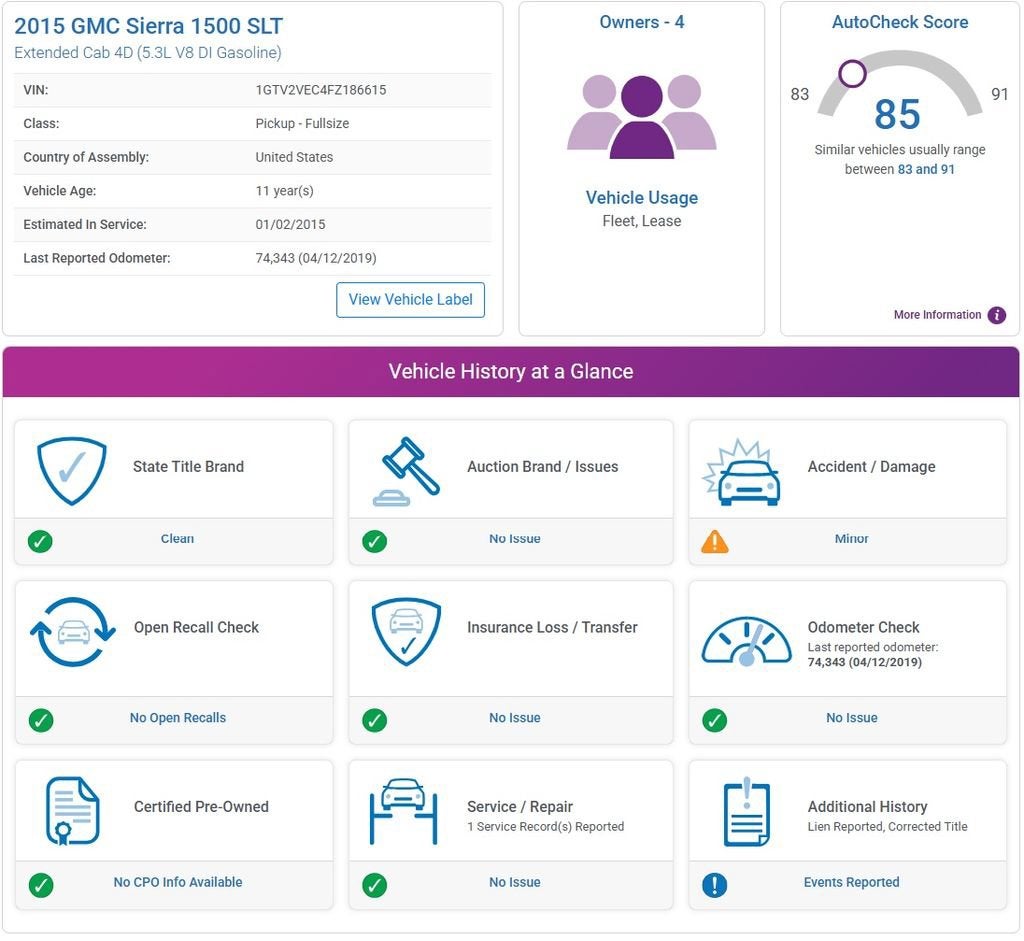This screenshot has width=1024, height=941.
Task: Click the 83 and 91 range text
Action: click(x=925, y=170)
